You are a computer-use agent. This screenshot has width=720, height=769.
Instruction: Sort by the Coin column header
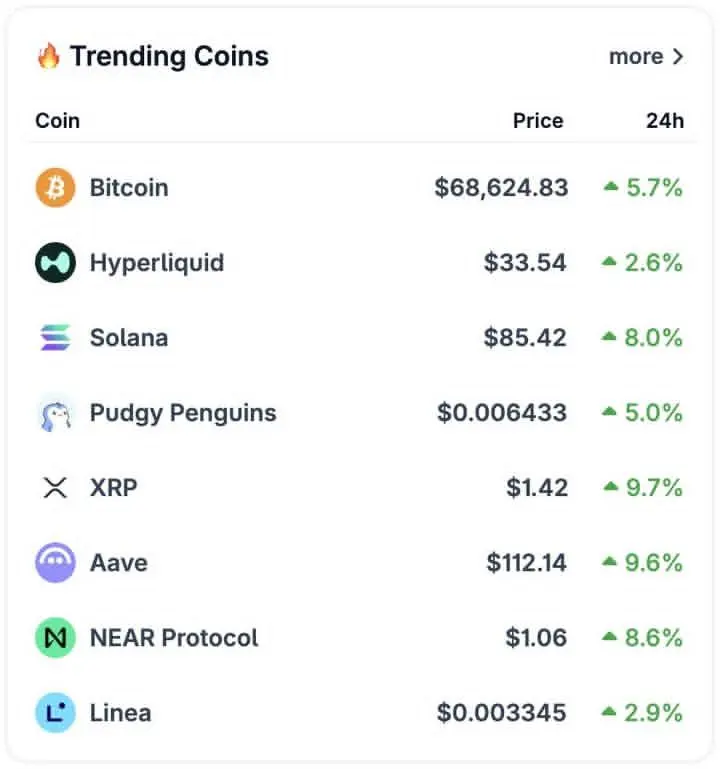coord(57,121)
